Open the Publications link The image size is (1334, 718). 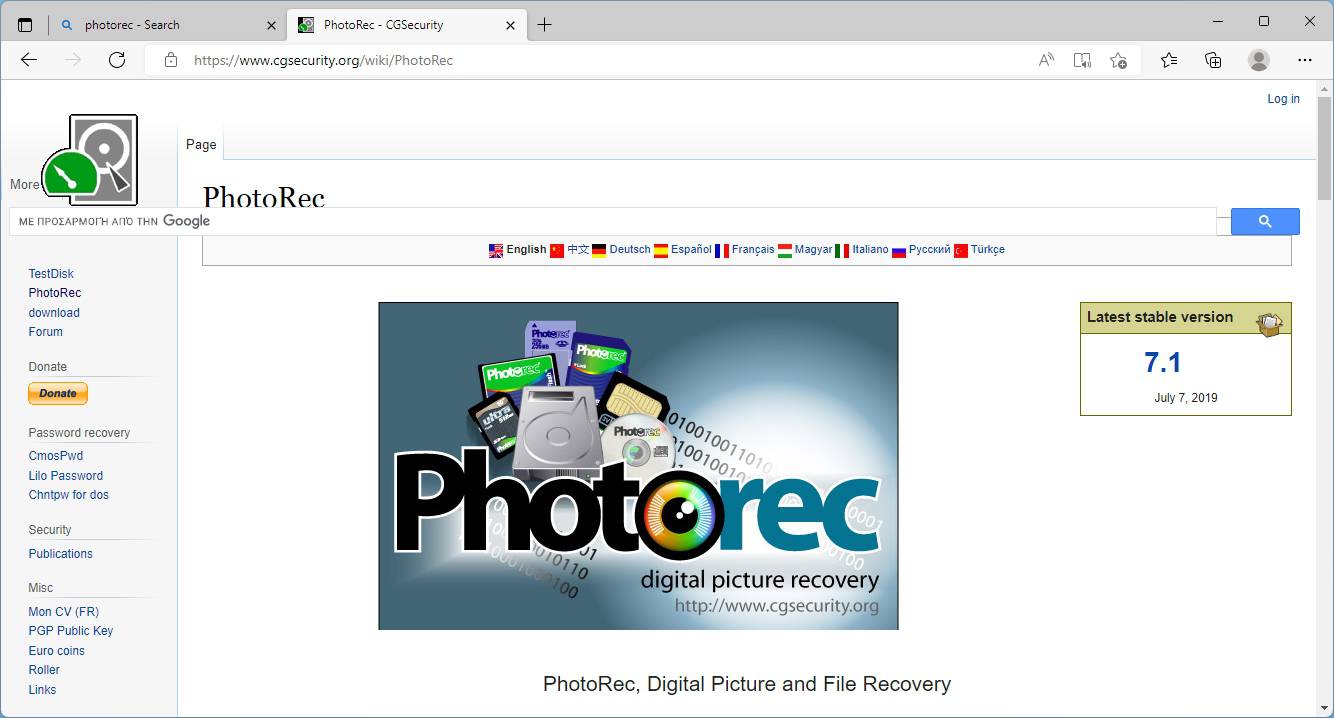pyautogui.click(x=61, y=554)
